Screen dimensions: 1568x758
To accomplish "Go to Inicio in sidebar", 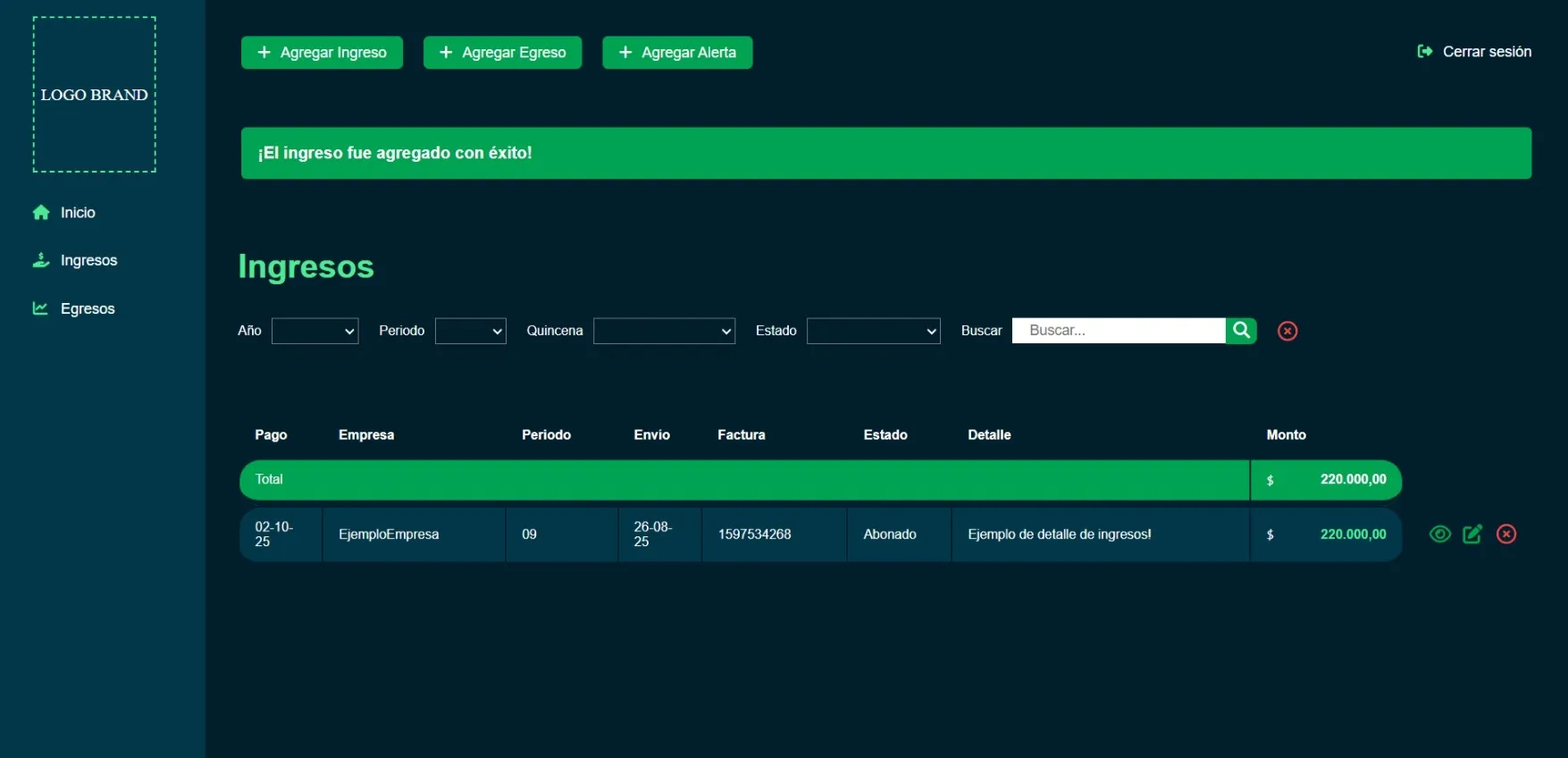I will [78, 213].
